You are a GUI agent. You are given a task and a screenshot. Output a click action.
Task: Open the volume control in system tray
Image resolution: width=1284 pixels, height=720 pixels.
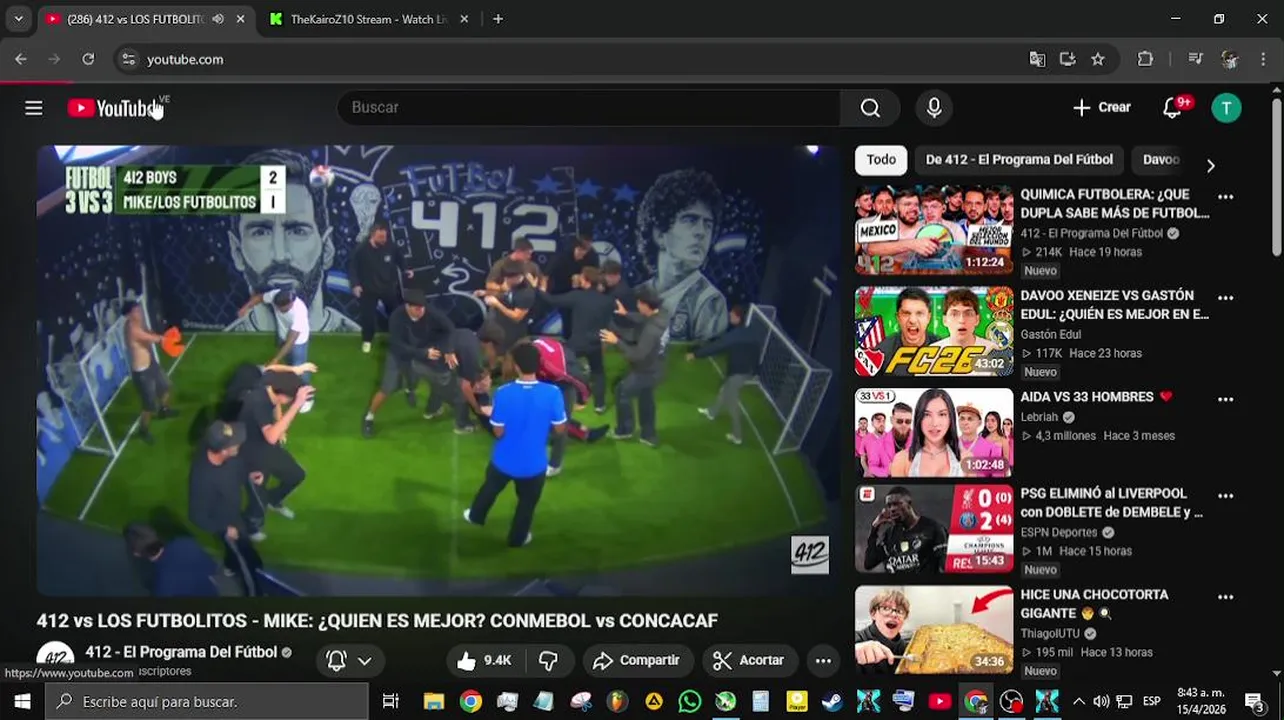click(x=1101, y=701)
